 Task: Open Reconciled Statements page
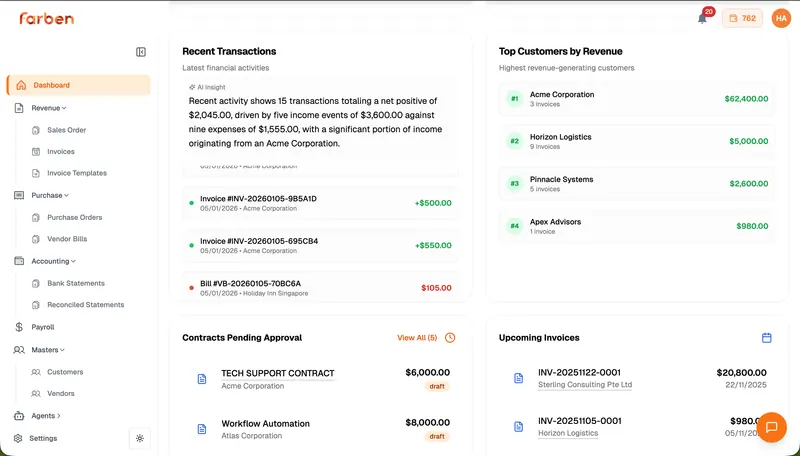click(x=86, y=305)
